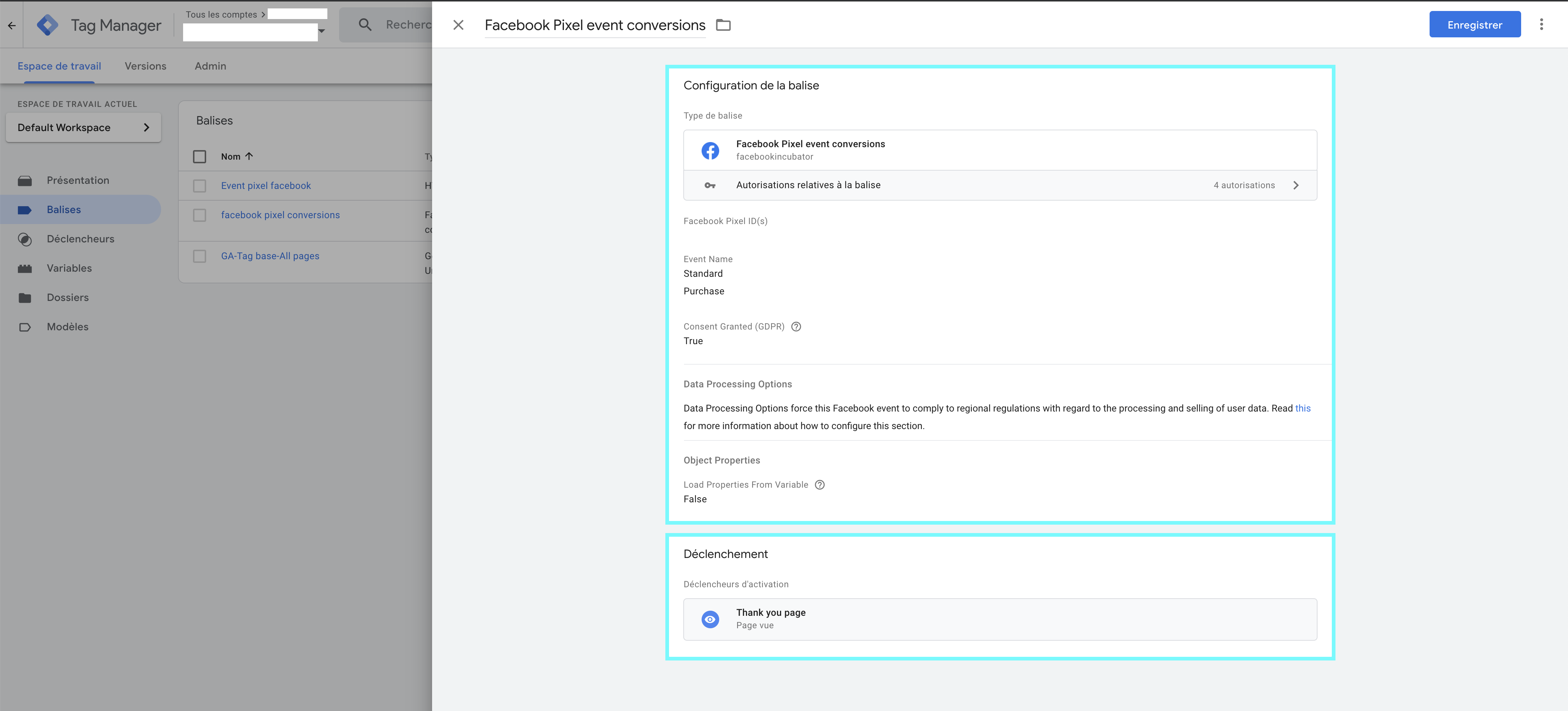Open Présentation in the sidebar
1568x711 pixels.
78,180
